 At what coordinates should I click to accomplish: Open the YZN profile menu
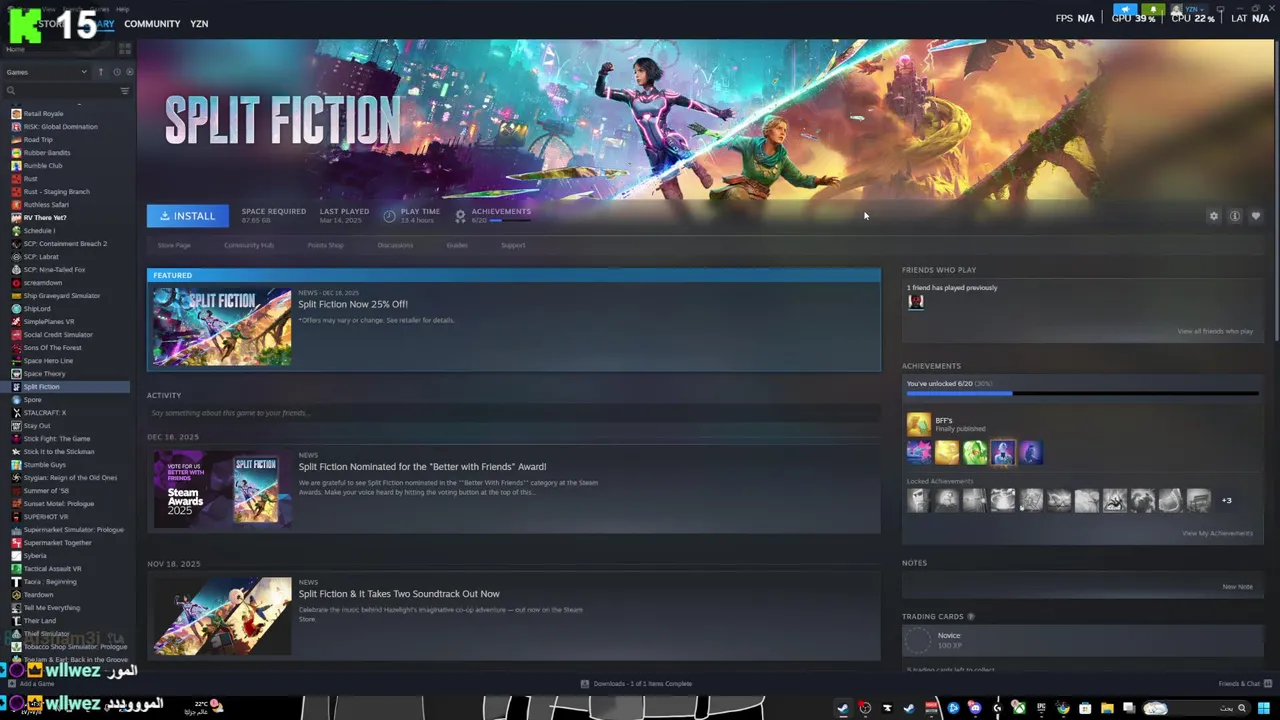click(x=199, y=23)
